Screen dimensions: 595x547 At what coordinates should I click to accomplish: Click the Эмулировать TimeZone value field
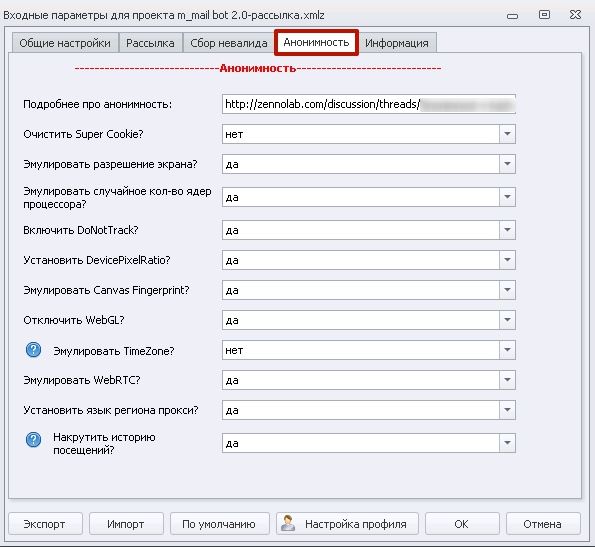pyautogui.click(x=360, y=350)
